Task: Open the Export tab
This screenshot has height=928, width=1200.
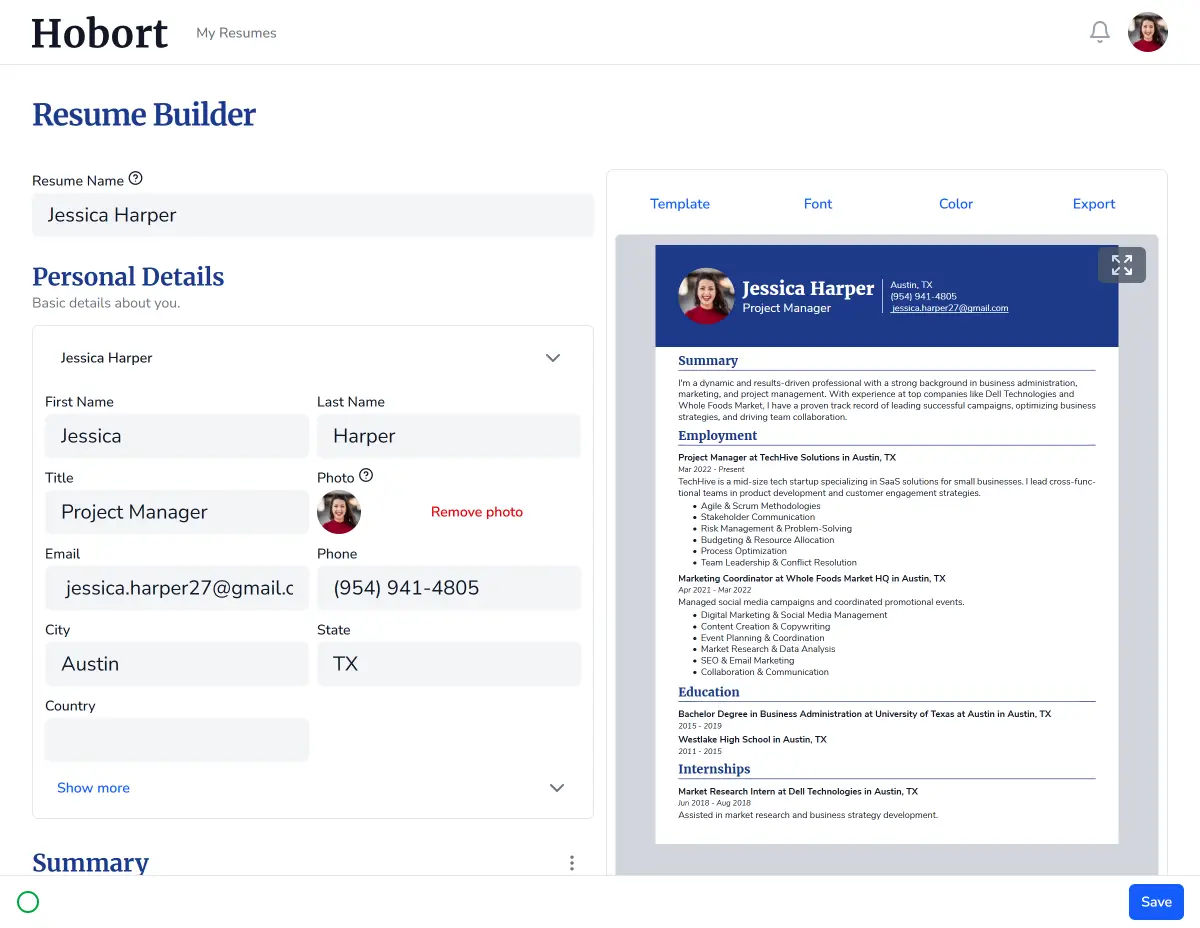Action: (x=1094, y=204)
